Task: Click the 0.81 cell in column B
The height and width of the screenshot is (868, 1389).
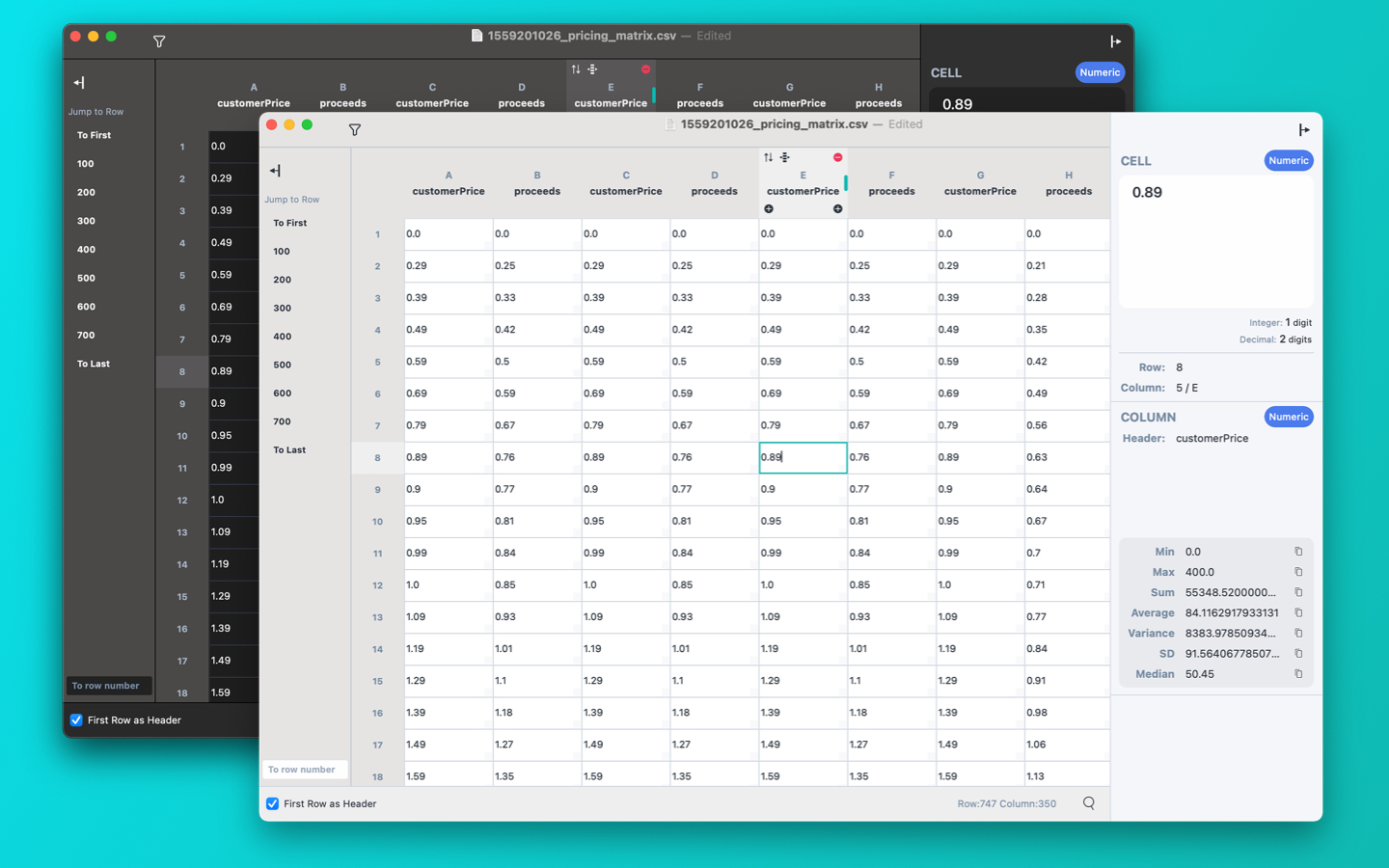Action: click(537, 521)
